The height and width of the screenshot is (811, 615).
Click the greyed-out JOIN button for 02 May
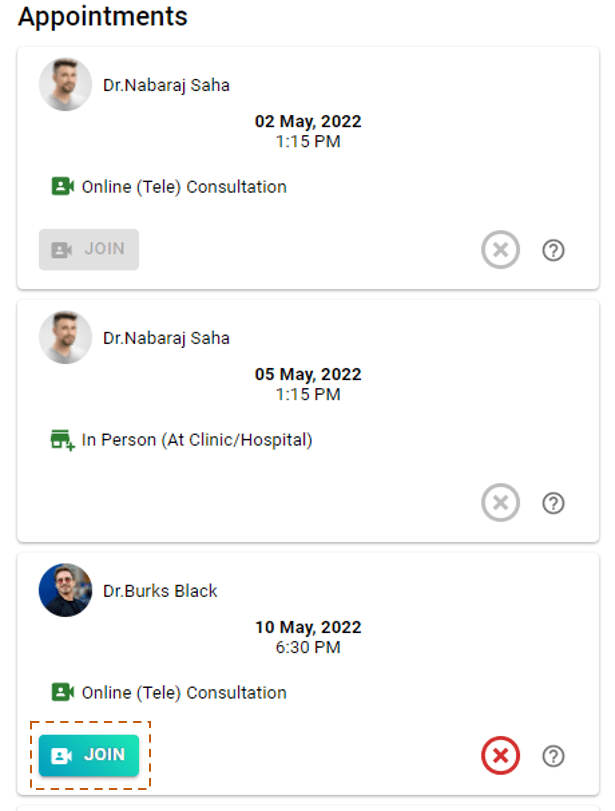point(89,249)
